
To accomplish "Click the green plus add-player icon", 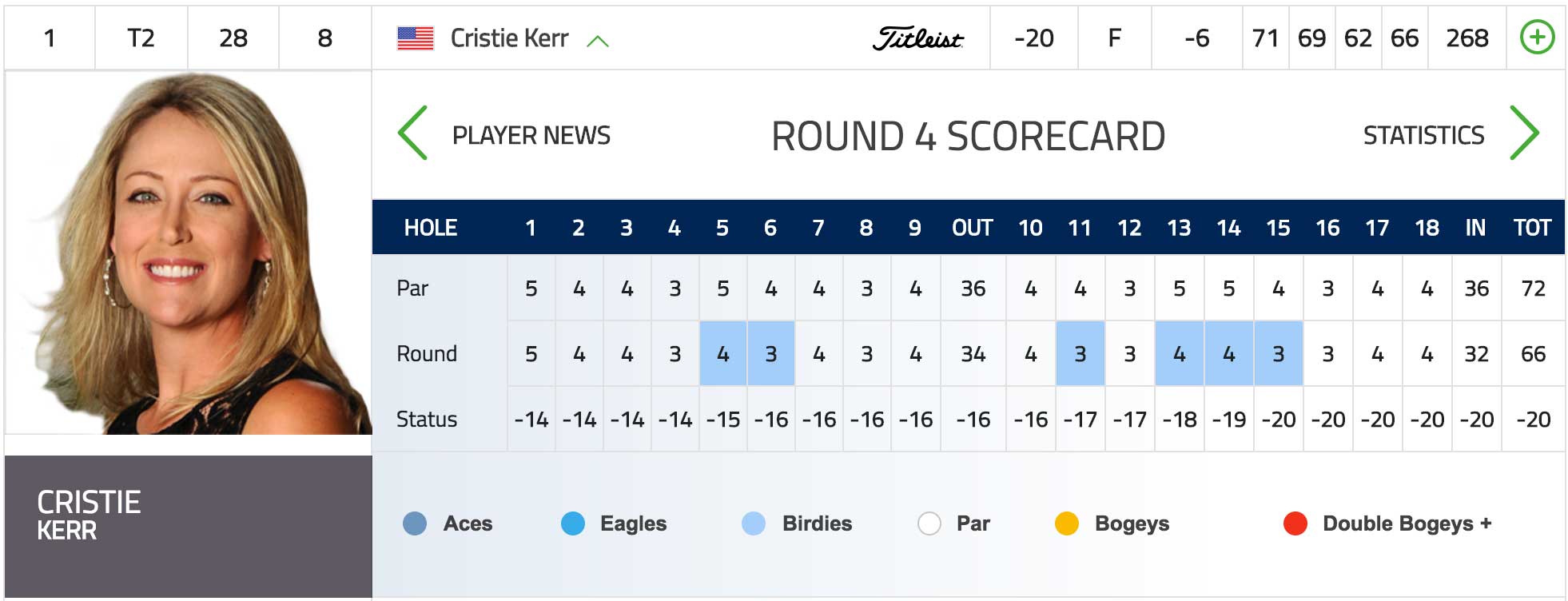I will [1537, 38].
